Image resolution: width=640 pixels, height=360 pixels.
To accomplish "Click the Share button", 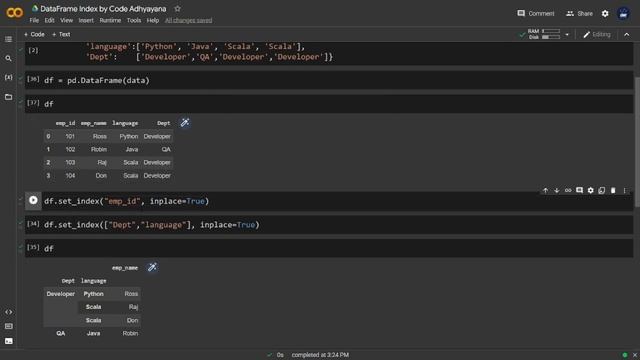I will [x=579, y=13].
